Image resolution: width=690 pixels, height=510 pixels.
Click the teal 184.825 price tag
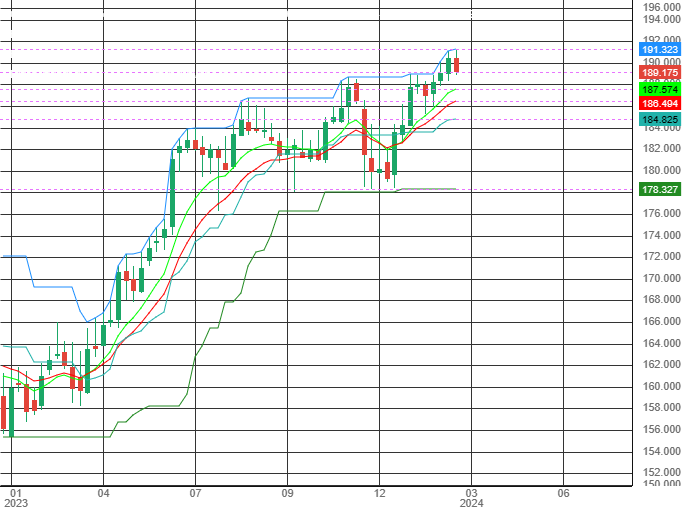[x=660, y=120]
